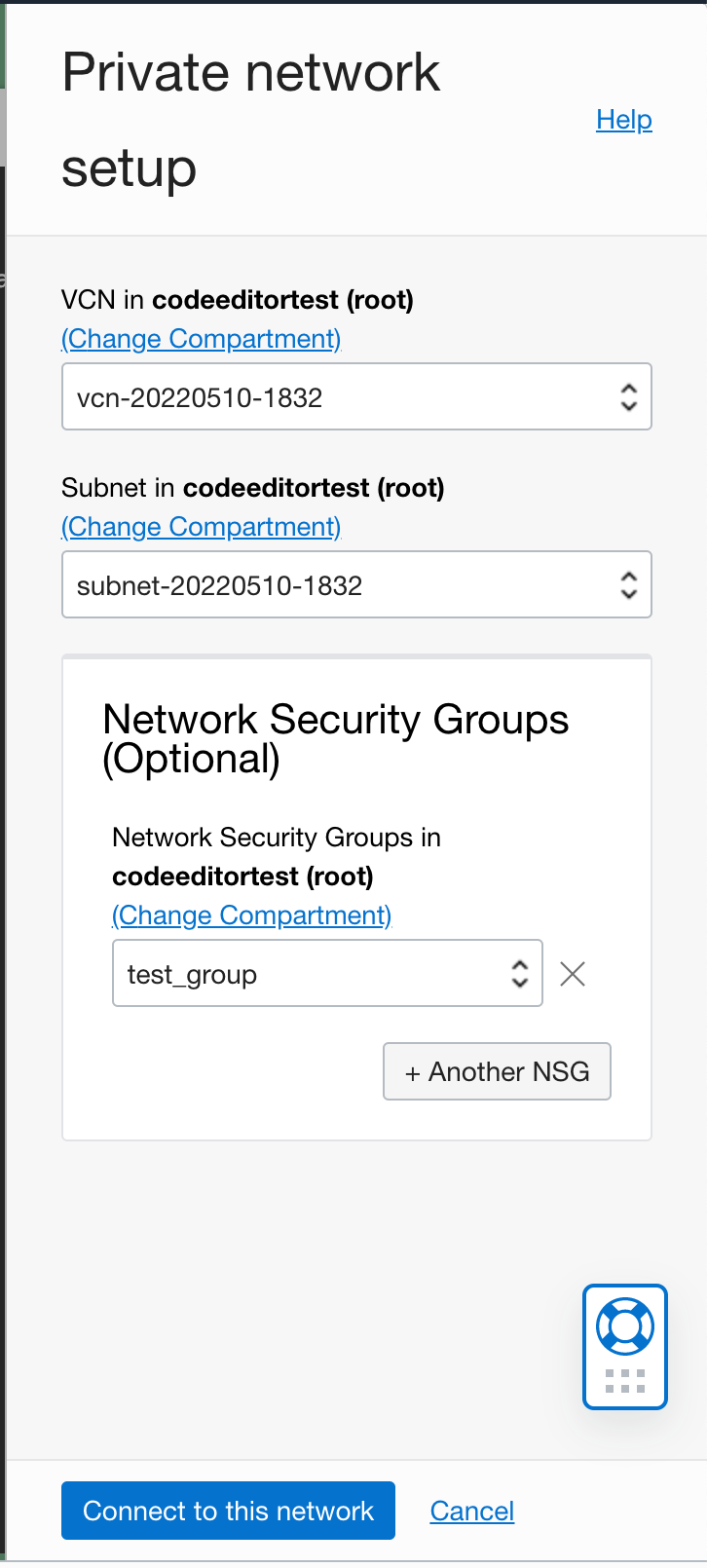The image size is (707, 1568).
Task: Open the test_group NSG dropdown
Action: point(312,974)
